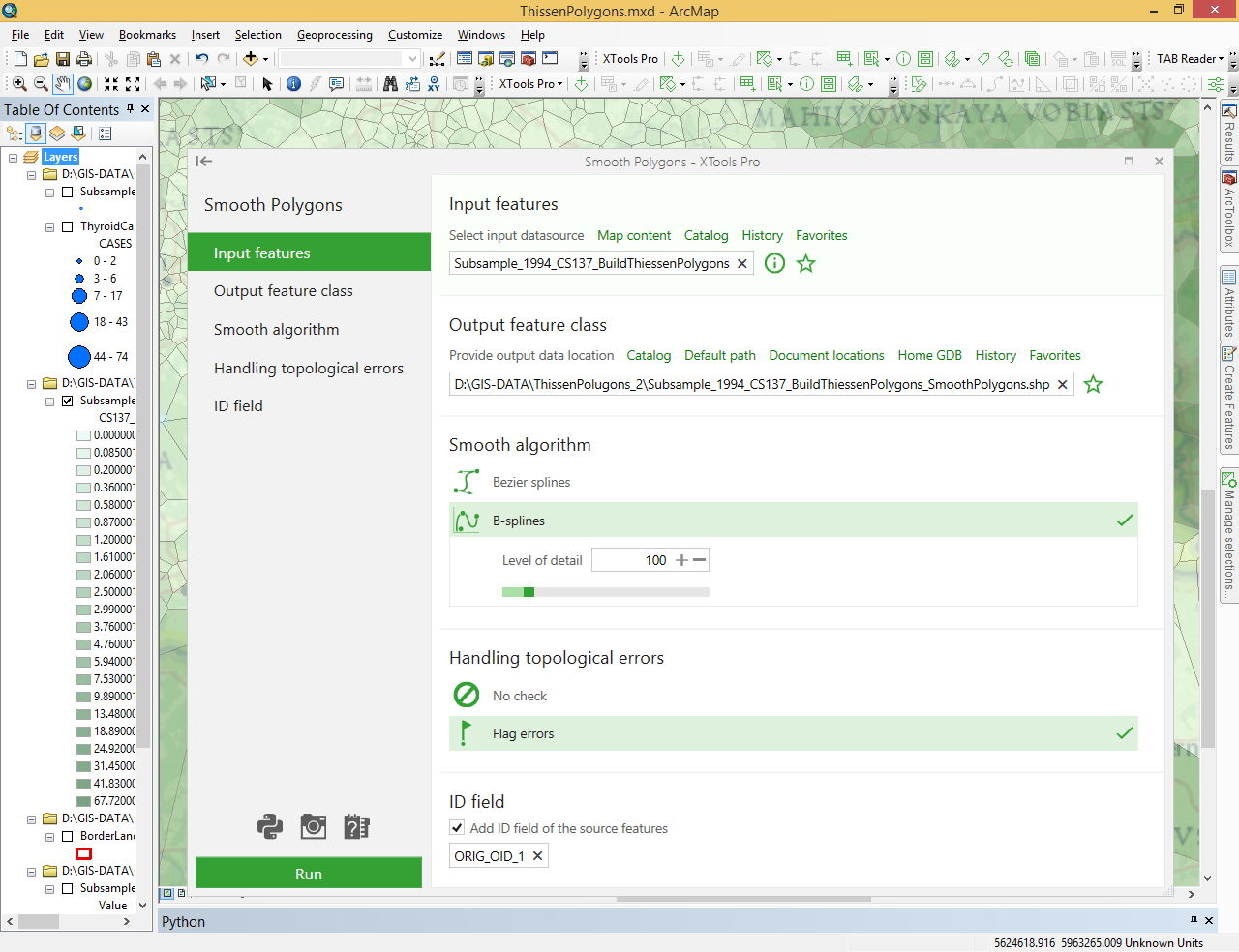The height and width of the screenshot is (952, 1239).
Task: Click the Map content link
Action: tap(634, 235)
